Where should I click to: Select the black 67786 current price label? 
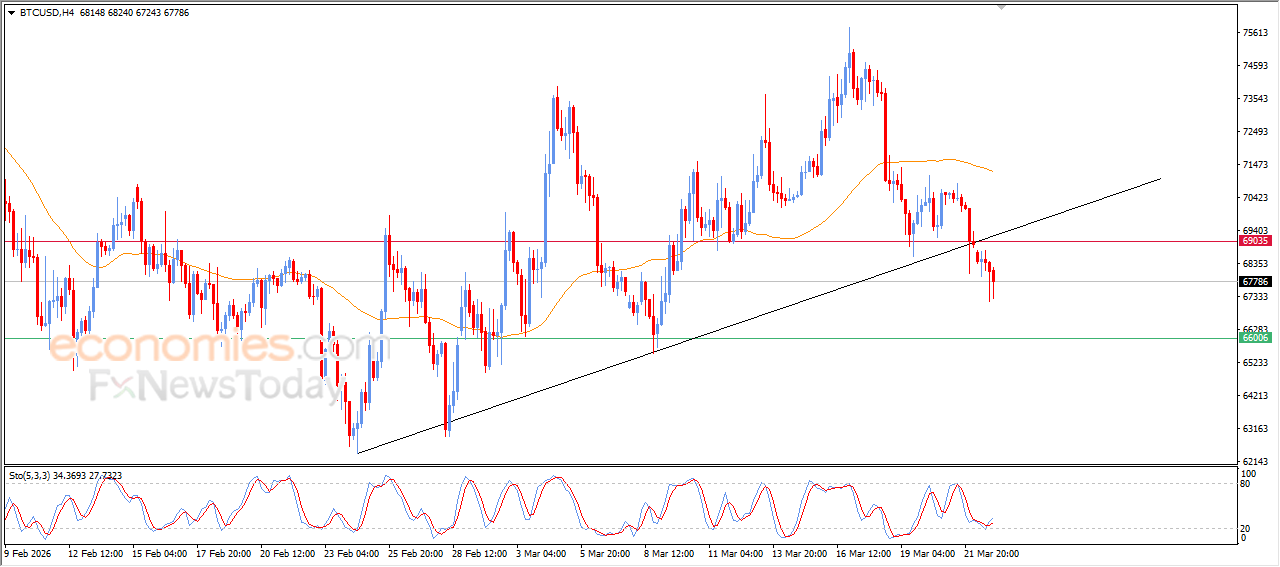pyautogui.click(x=1255, y=282)
